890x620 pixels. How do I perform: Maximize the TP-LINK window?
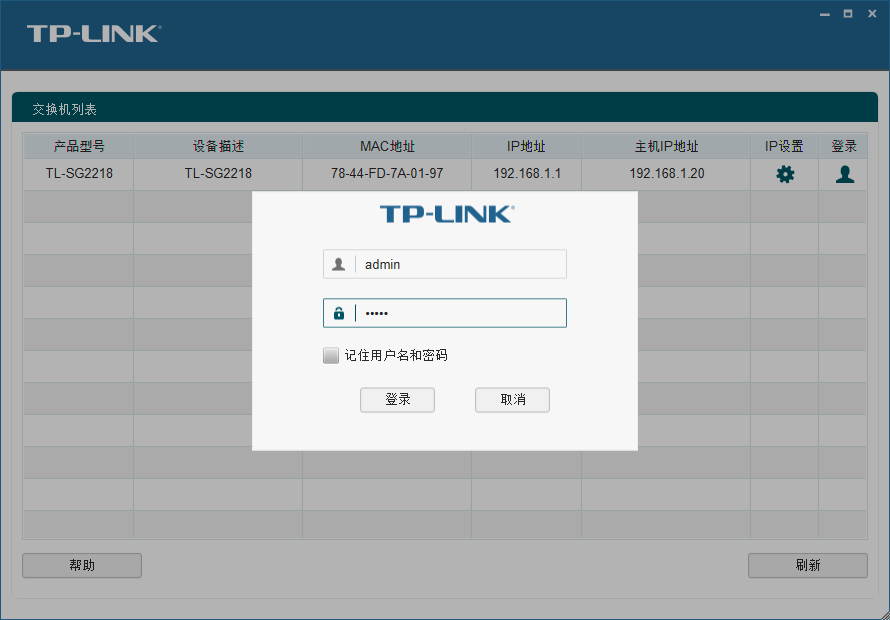click(x=848, y=14)
